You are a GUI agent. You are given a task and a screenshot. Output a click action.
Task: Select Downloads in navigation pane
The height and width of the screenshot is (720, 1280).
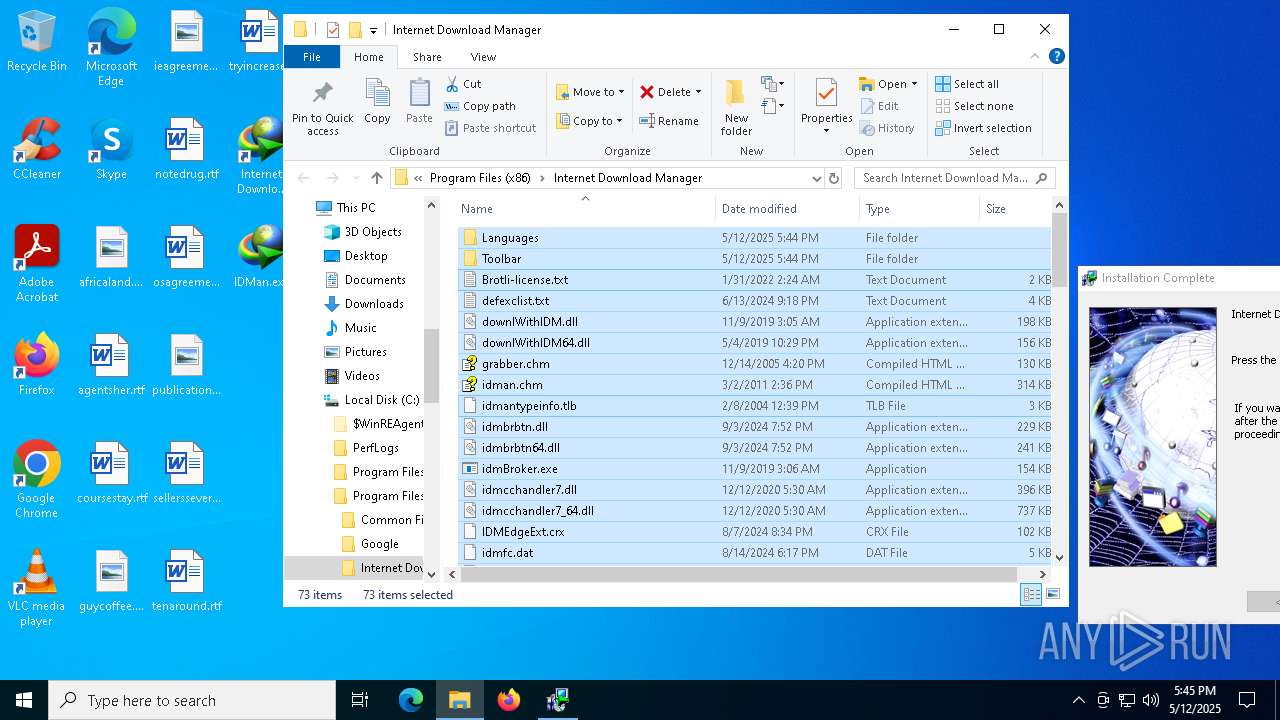click(374, 304)
